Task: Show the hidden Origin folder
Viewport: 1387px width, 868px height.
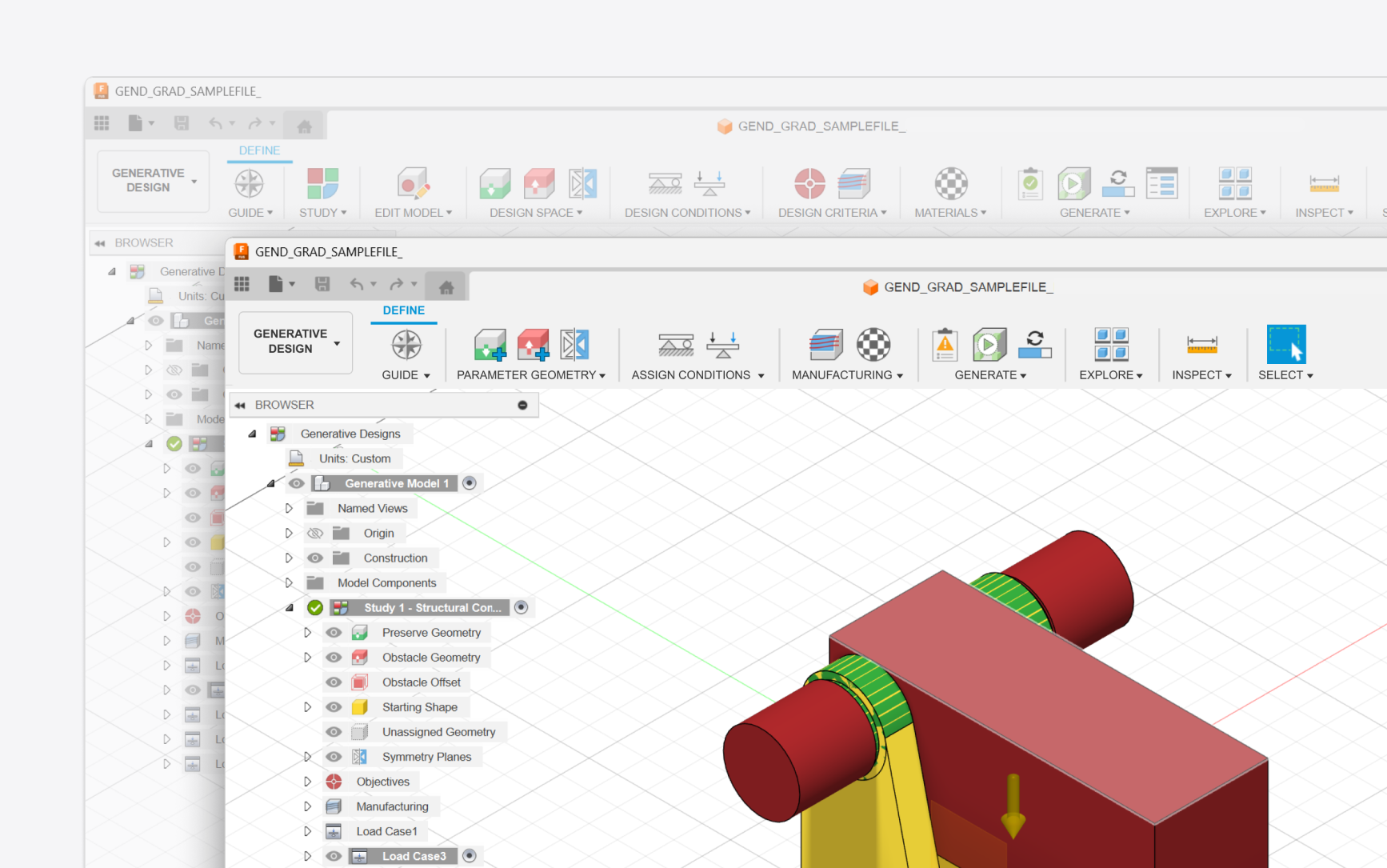Action: click(315, 533)
